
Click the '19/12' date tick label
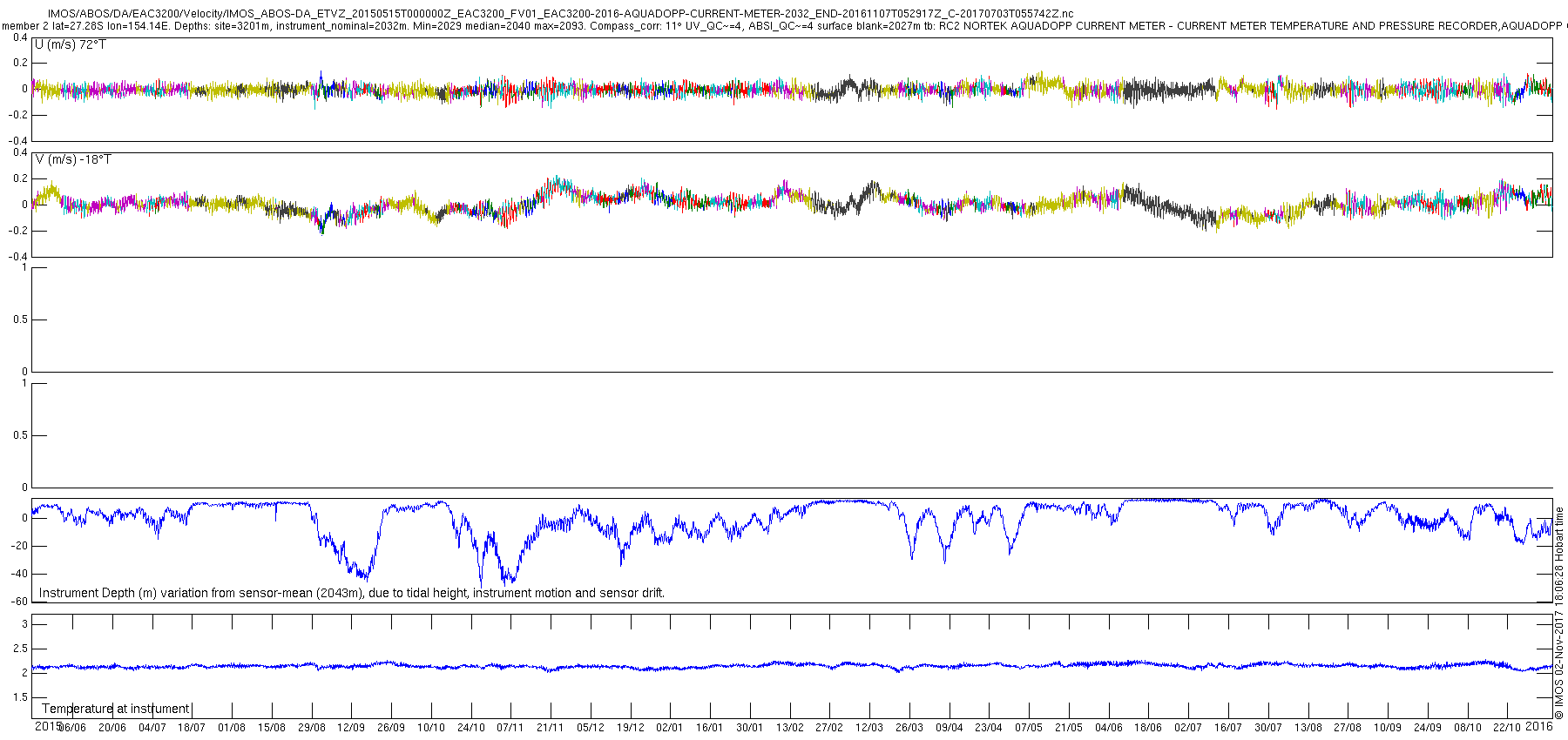[x=631, y=728]
